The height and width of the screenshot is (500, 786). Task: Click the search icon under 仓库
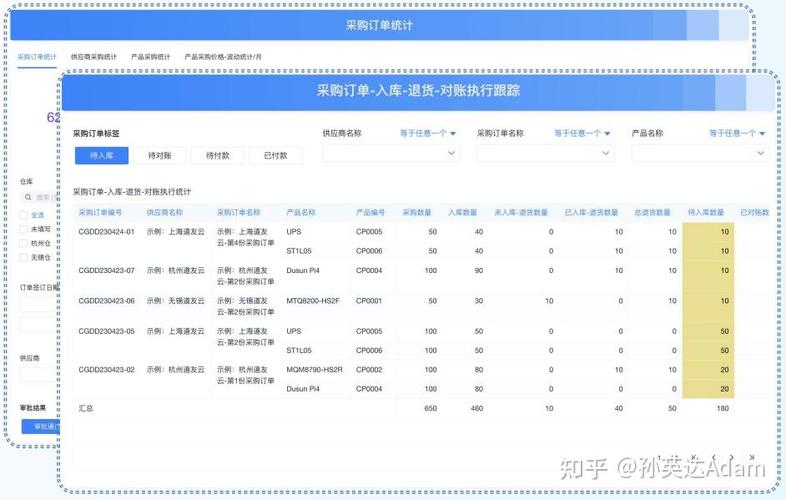point(28,197)
